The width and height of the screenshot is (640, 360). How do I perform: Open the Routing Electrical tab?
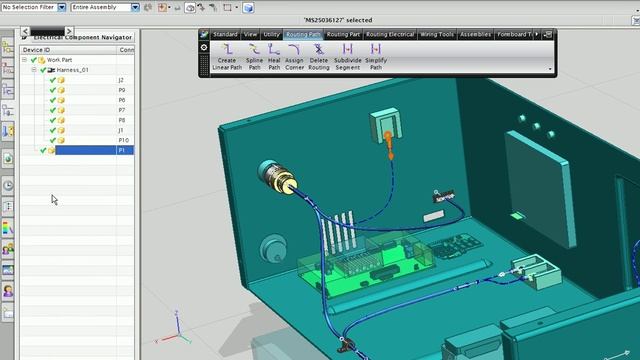(390, 35)
